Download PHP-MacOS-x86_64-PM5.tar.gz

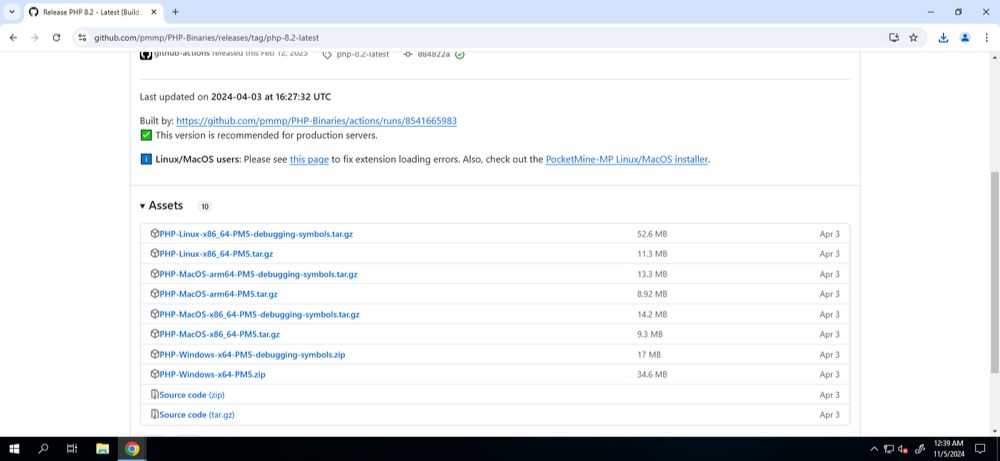tap(219, 334)
